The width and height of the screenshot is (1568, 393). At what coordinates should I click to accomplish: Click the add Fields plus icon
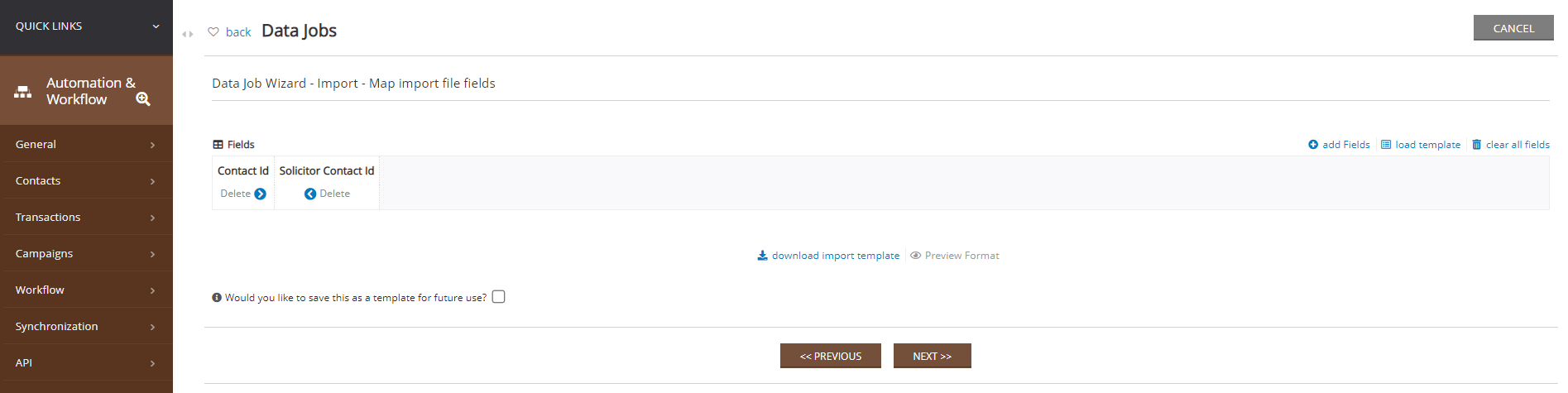(1313, 145)
